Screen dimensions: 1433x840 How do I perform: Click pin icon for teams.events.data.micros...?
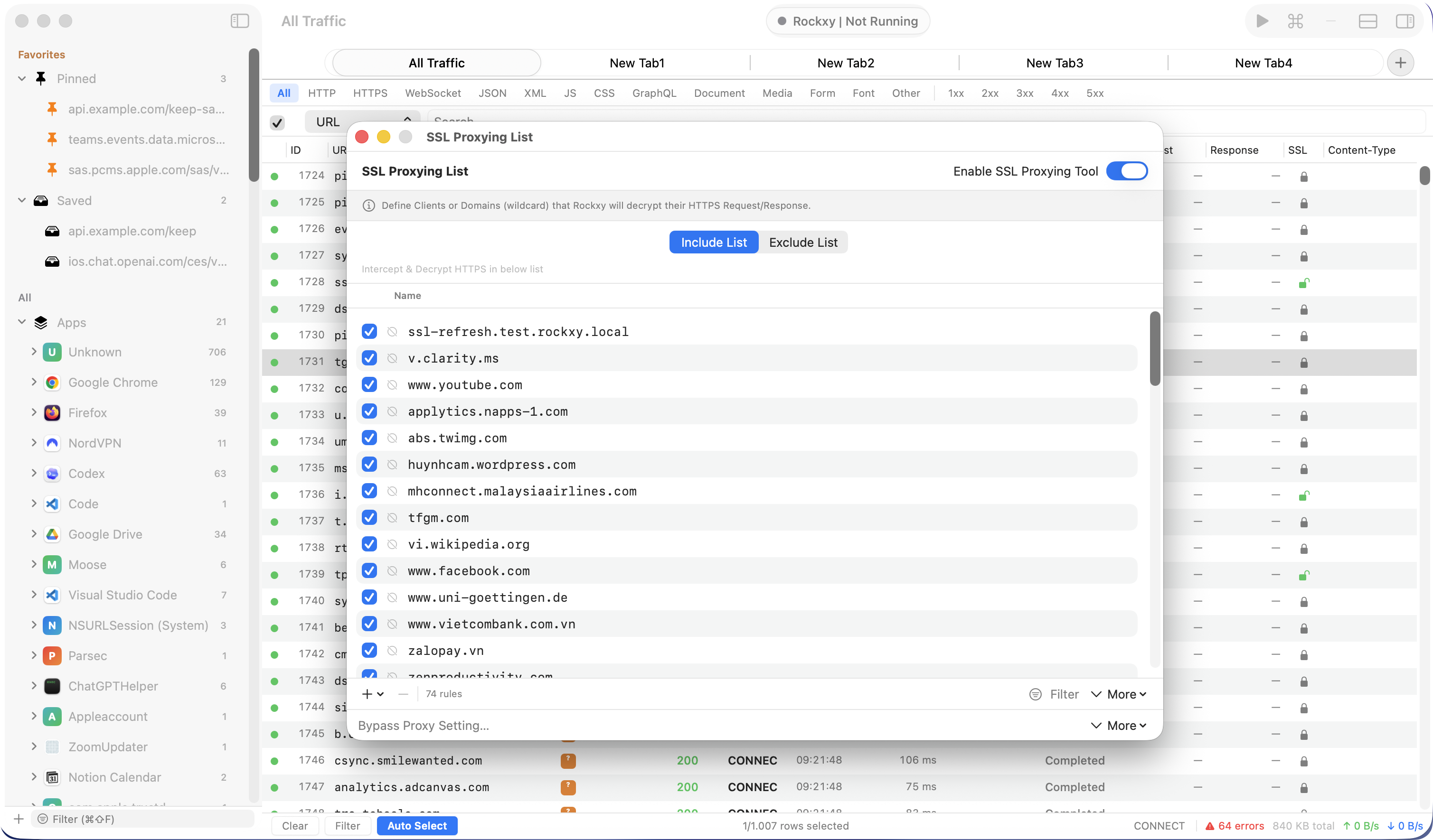tap(52, 139)
